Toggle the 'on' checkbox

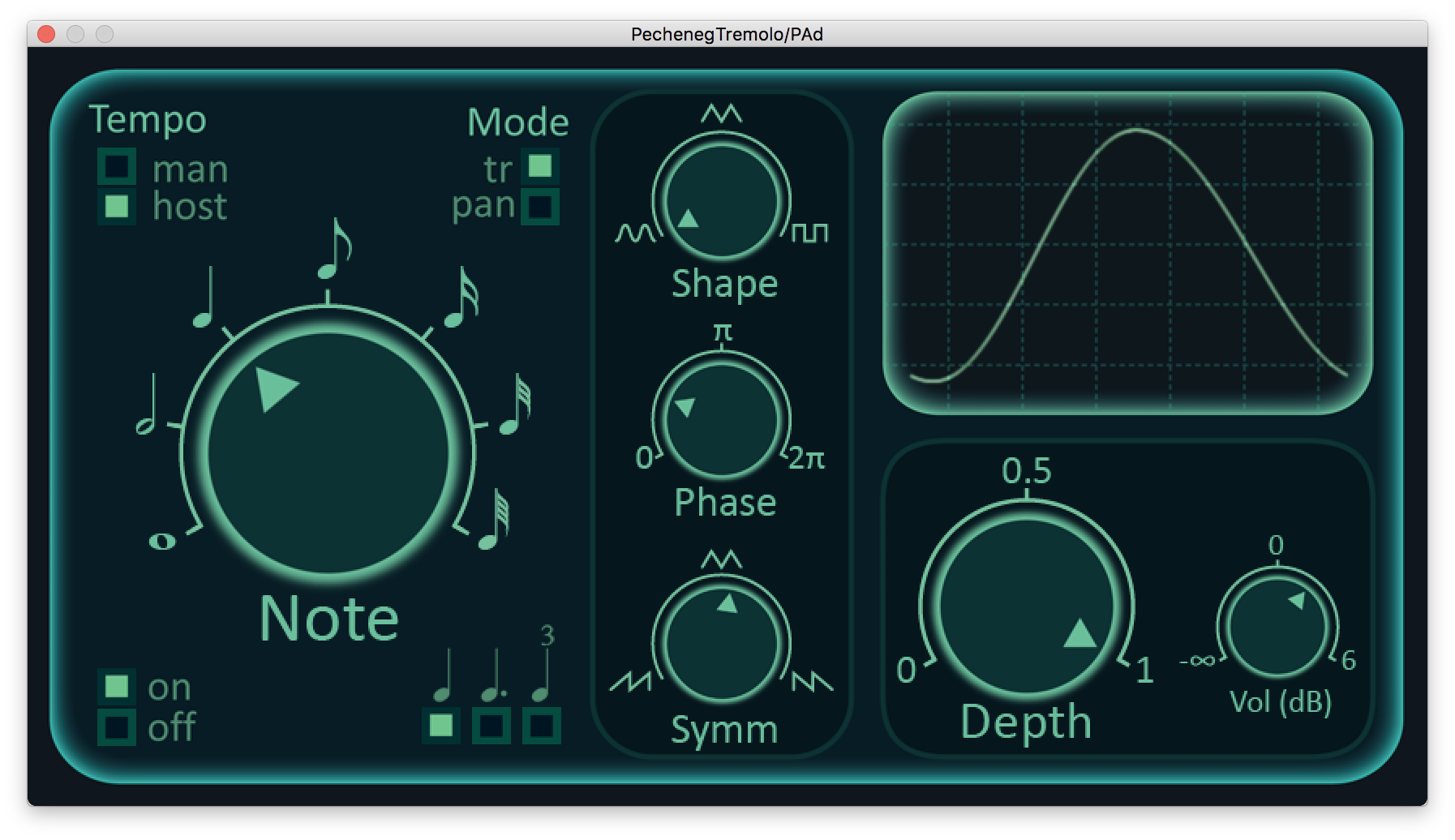(117, 686)
